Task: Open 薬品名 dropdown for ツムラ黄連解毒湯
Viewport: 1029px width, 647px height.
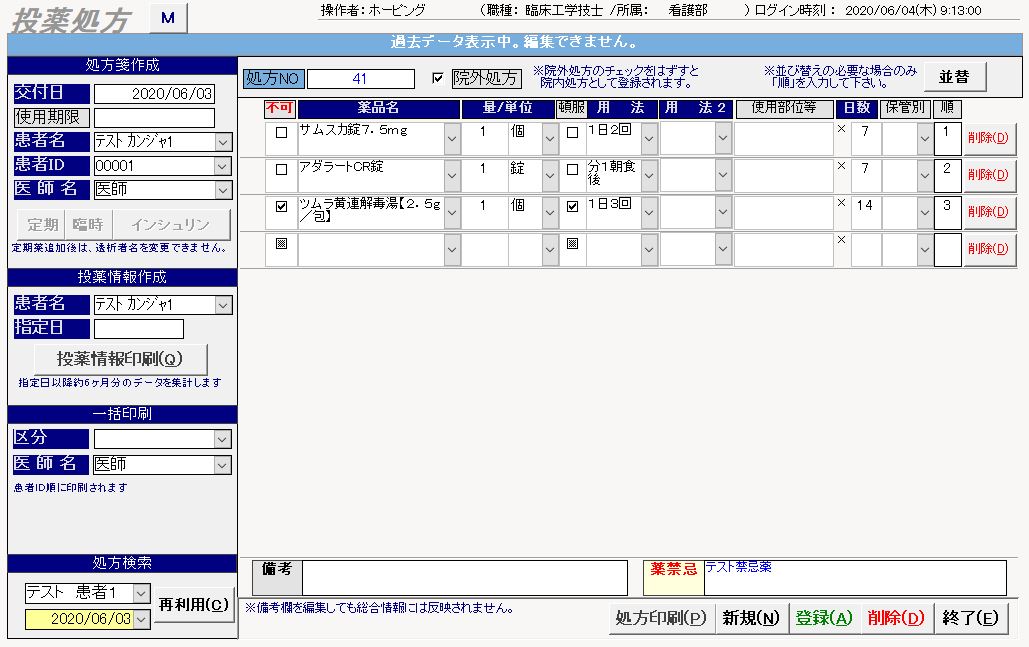Action: click(x=452, y=213)
